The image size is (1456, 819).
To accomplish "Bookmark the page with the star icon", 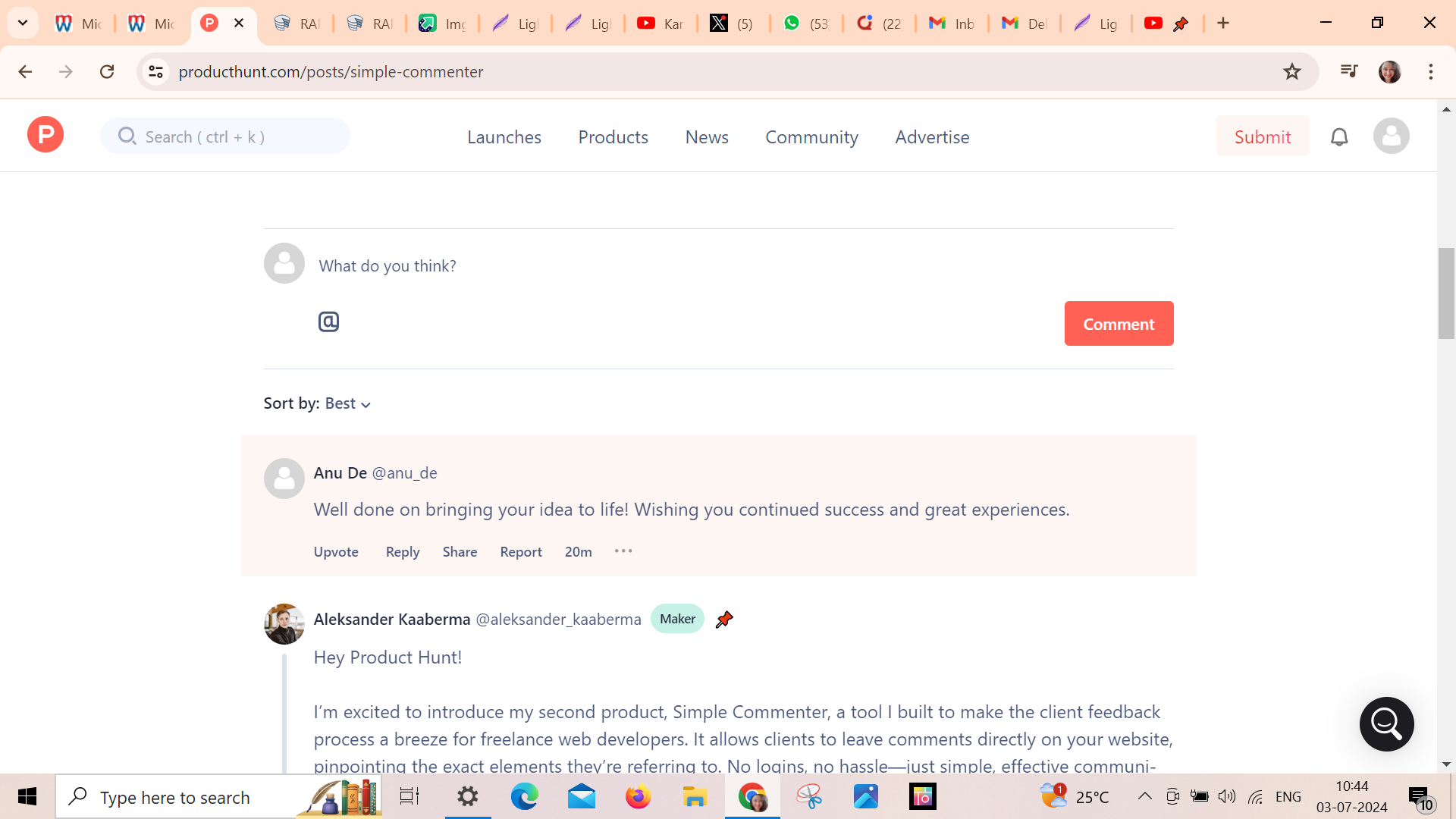I will pyautogui.click(x=1292, y=72).
